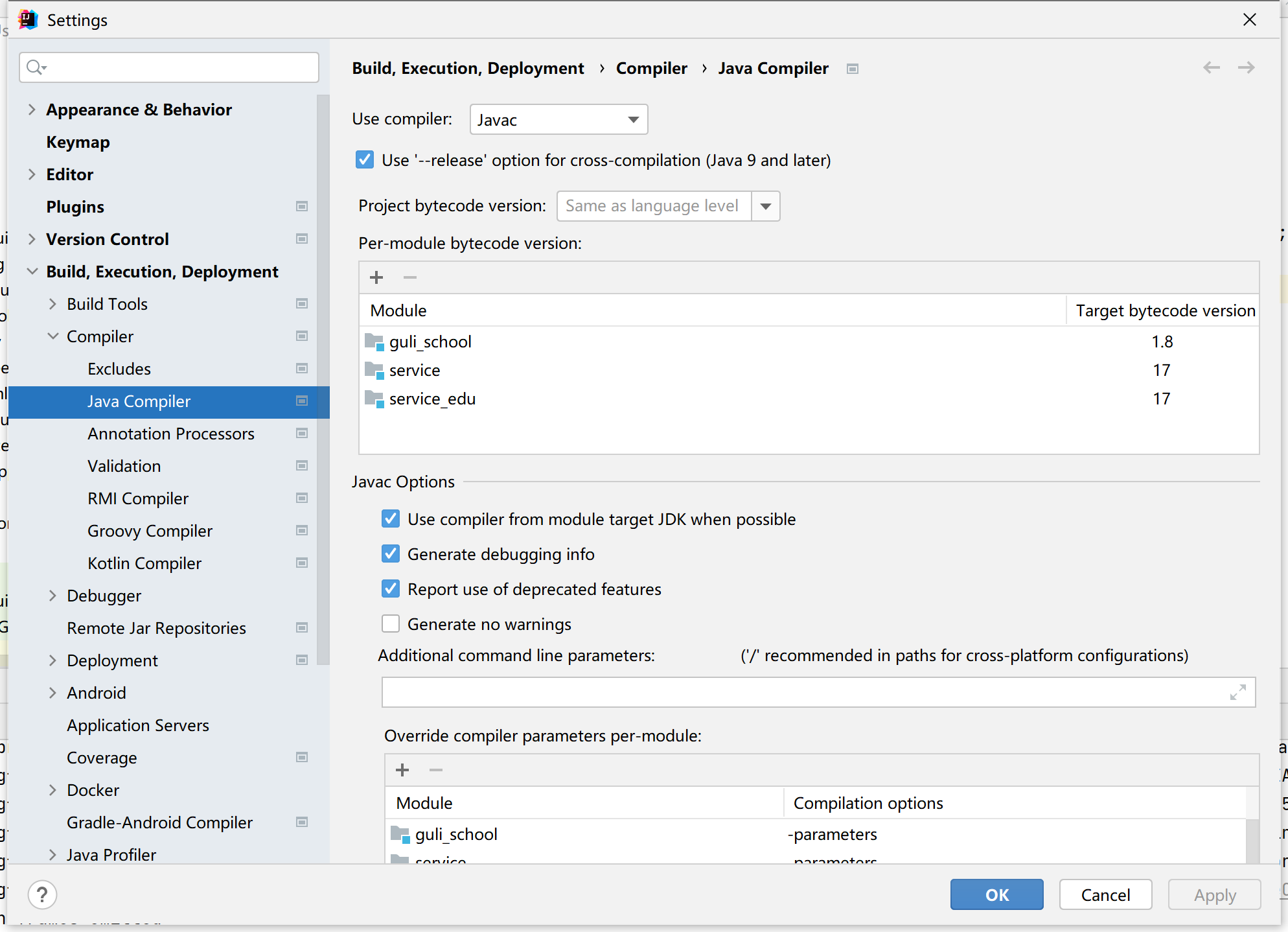Disable Use '--release' option for cross-compilation
This screenshot has height=932, width=1288.
[x=365, y=159]
